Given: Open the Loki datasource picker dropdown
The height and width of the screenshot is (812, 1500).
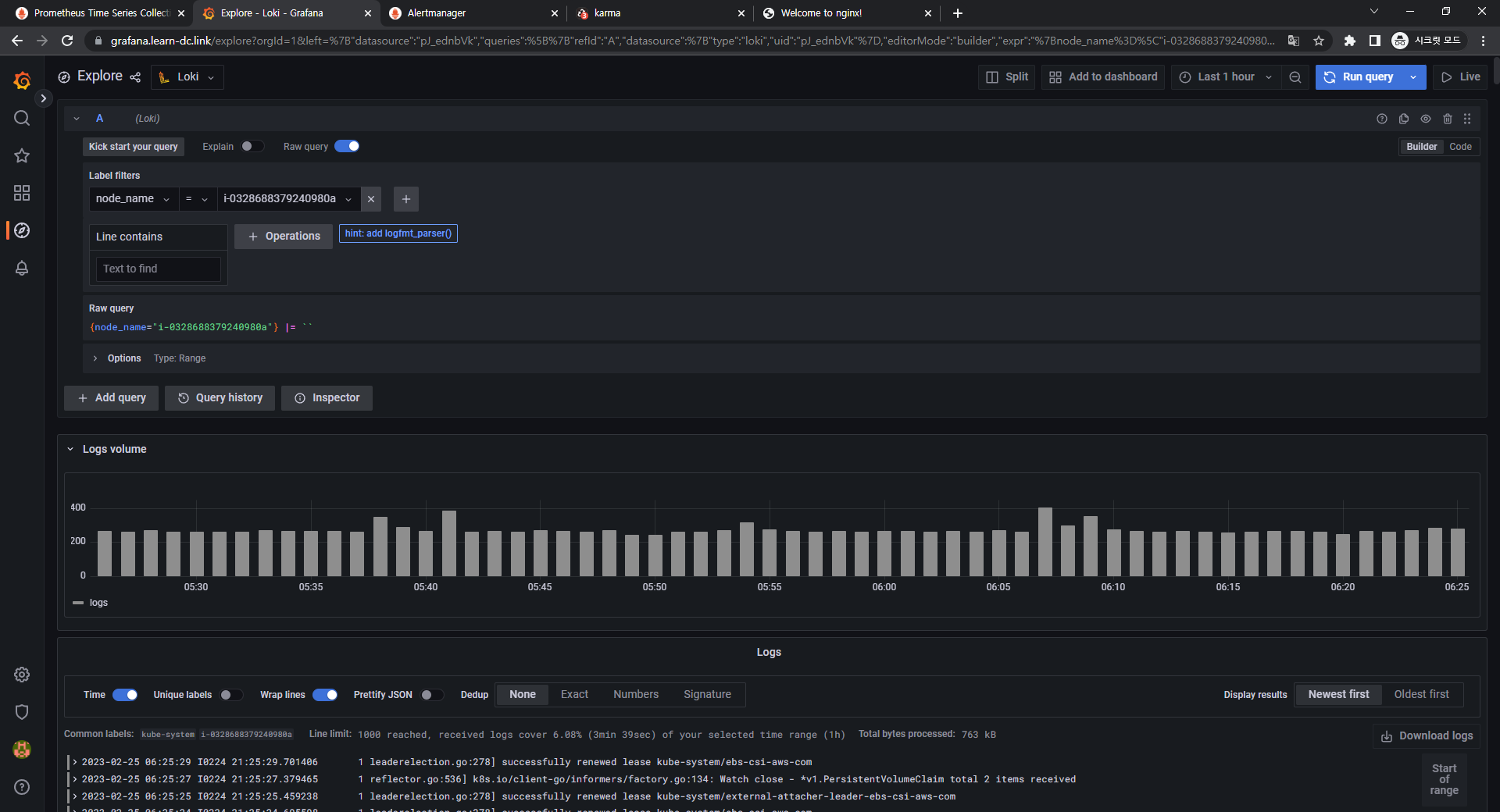Looking at the screenshot, I should click(x=187, y=77).
